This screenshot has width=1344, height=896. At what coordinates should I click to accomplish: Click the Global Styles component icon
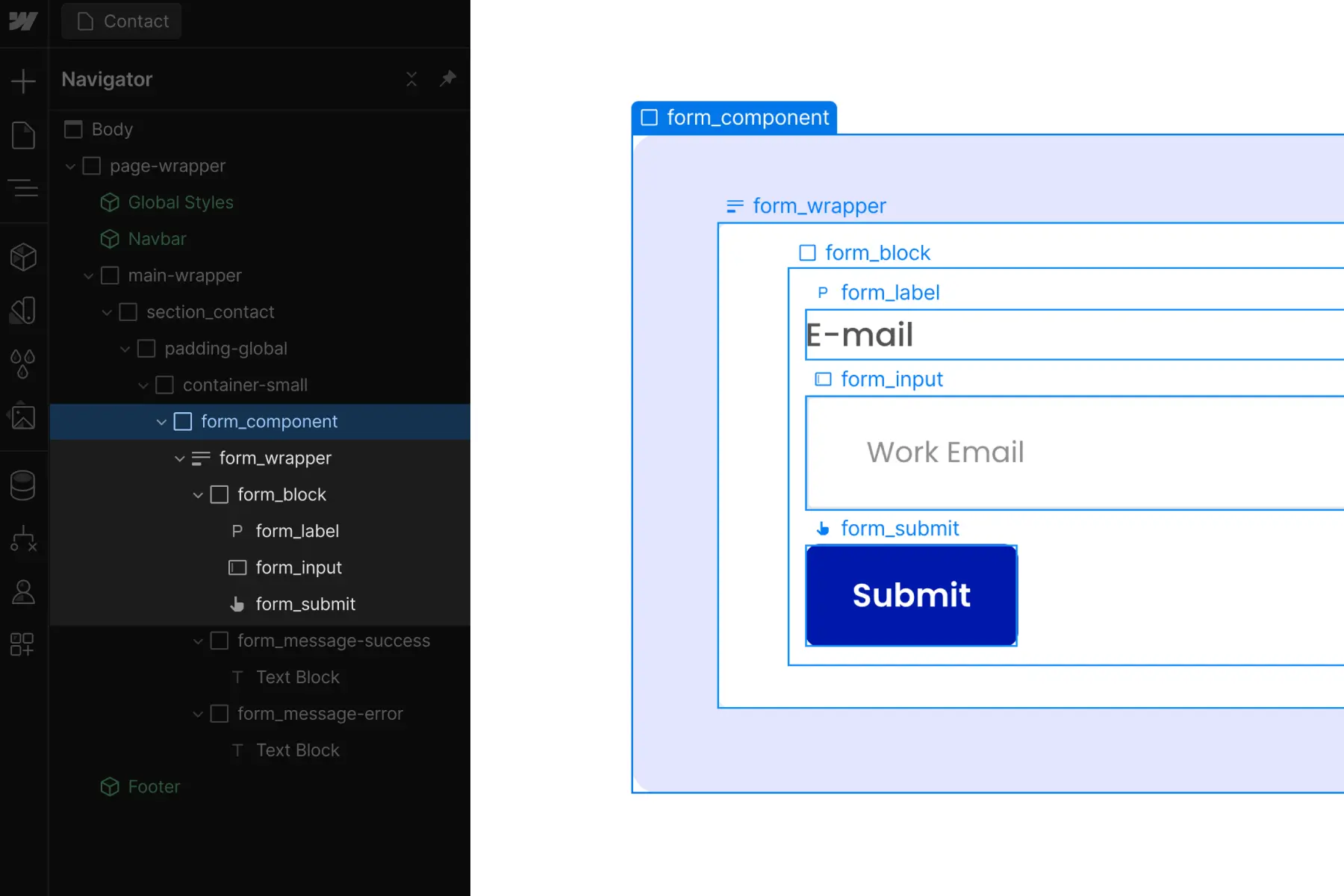110,202
